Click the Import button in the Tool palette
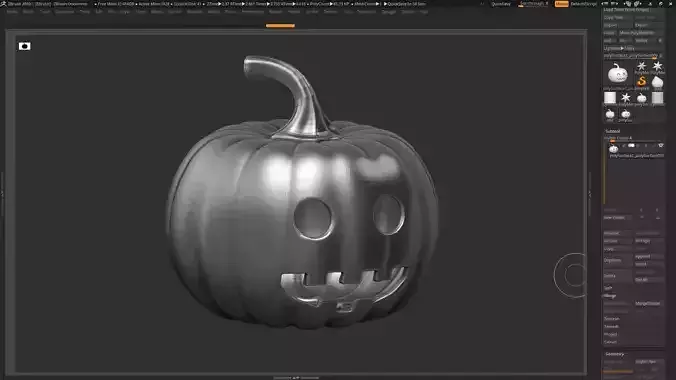Viewport: 676px width, 380px height. click(x=617, y=25)
